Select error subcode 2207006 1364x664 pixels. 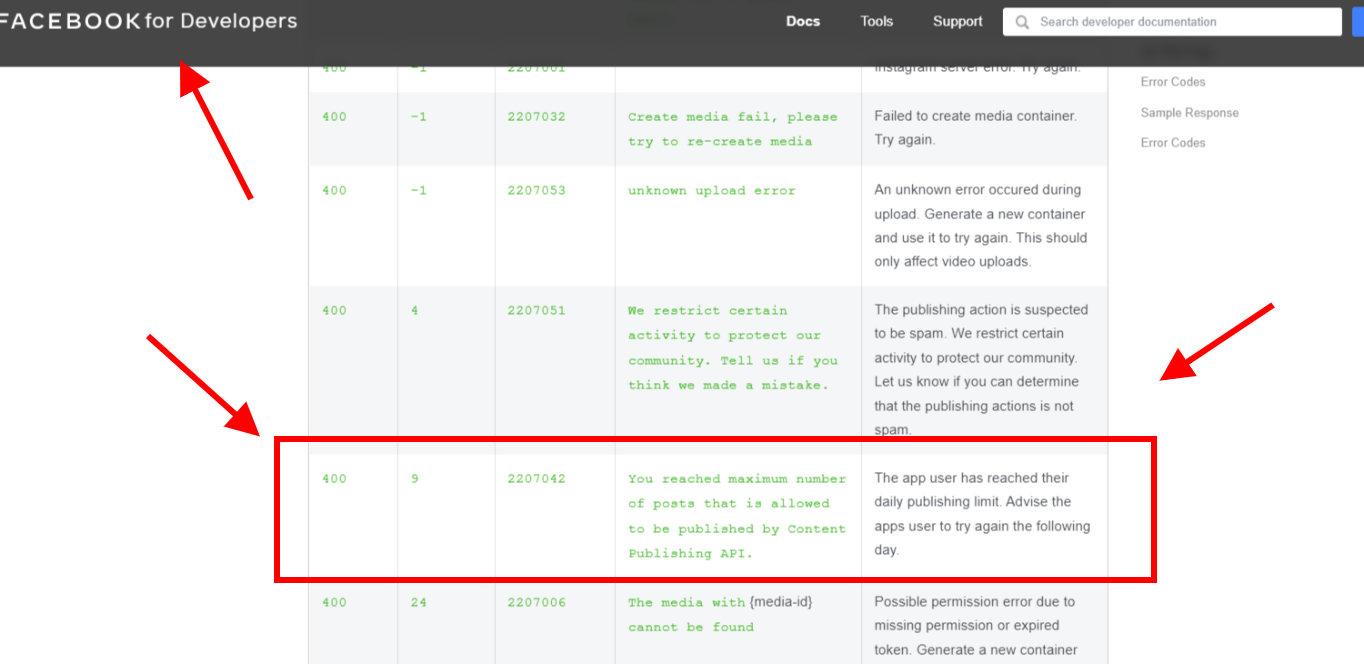click(536, 603)
